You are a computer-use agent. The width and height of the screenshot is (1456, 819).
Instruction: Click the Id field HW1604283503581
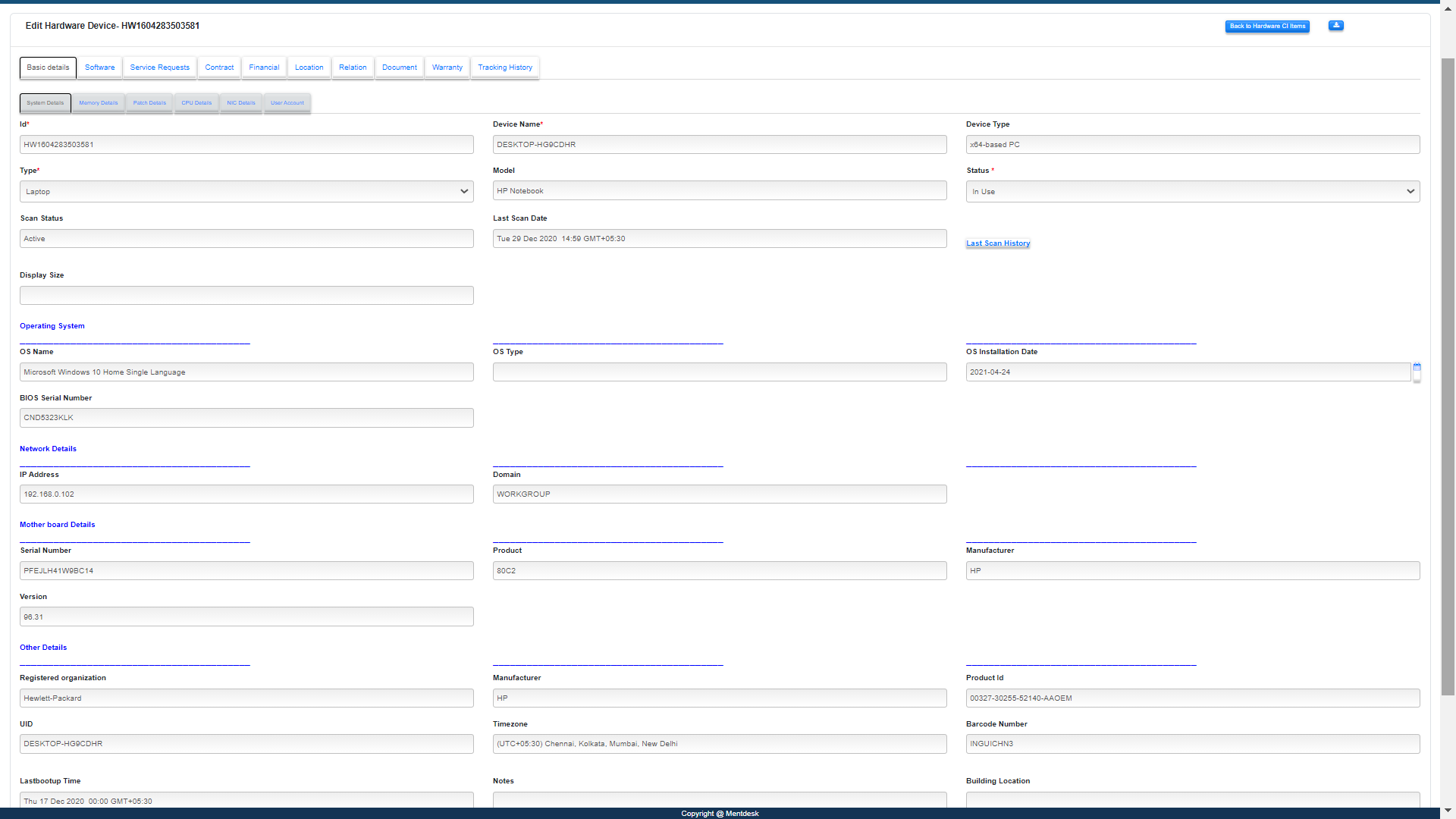[246, 145]
